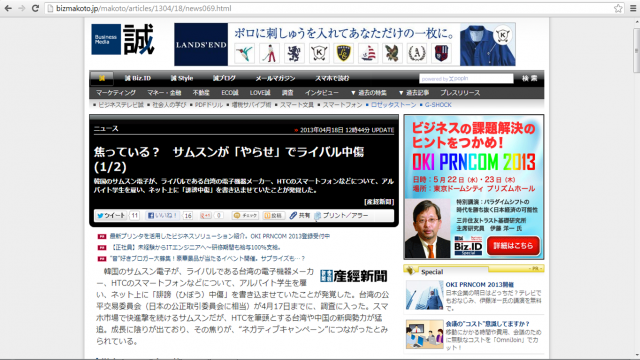The width and height of the screenshot is (640, 360).
Task: Click the LANDS' END brand logo
Action: [x=201, y=44]
